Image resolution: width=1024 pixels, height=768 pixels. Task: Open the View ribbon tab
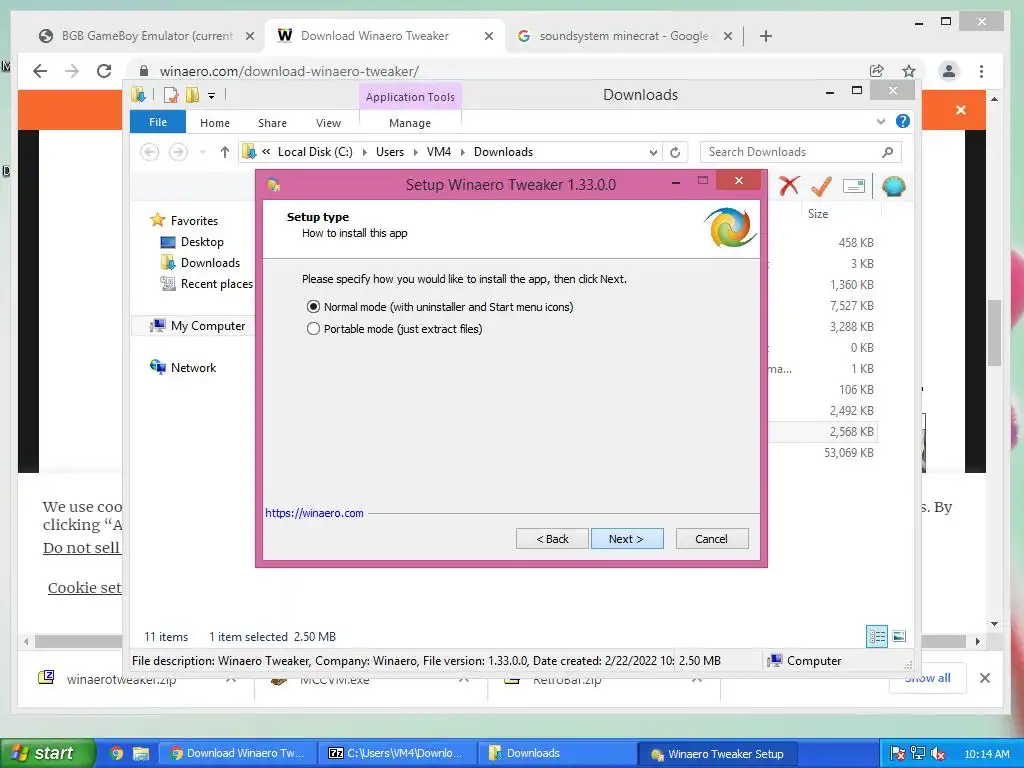point(328,123)
